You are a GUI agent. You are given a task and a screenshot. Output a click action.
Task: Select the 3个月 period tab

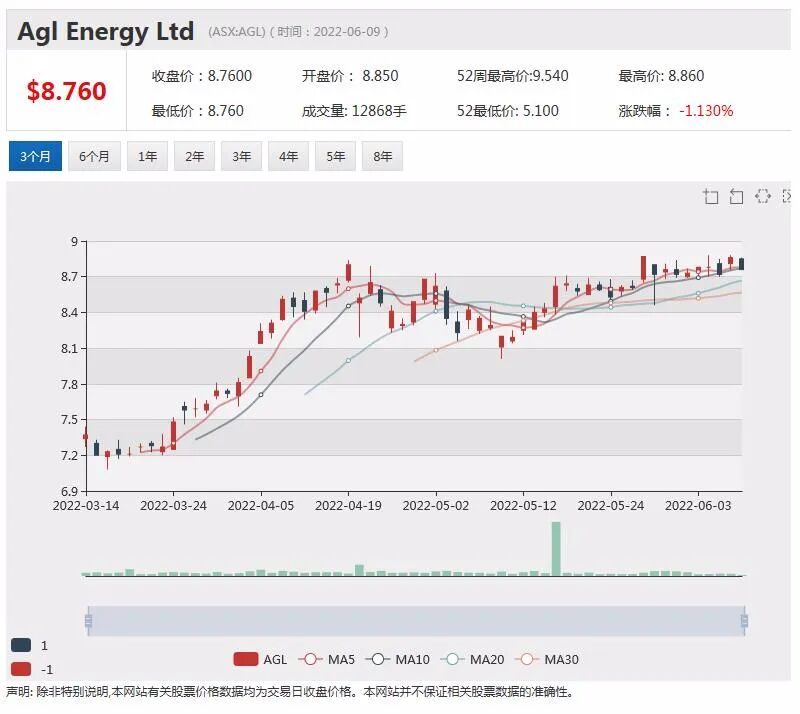coord(35,156)
